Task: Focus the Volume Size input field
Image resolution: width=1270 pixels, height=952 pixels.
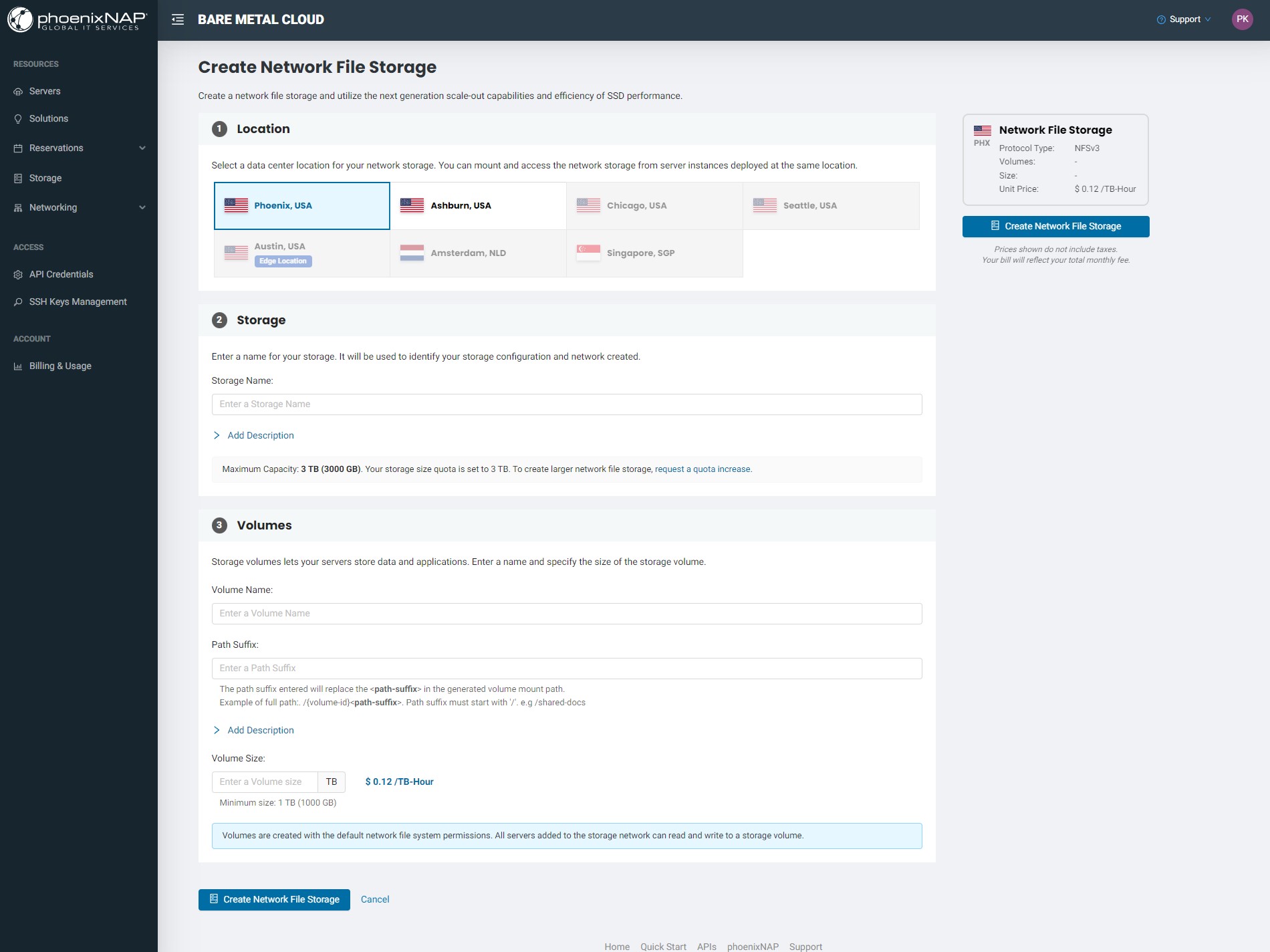Action: click(x=265, y=782)
